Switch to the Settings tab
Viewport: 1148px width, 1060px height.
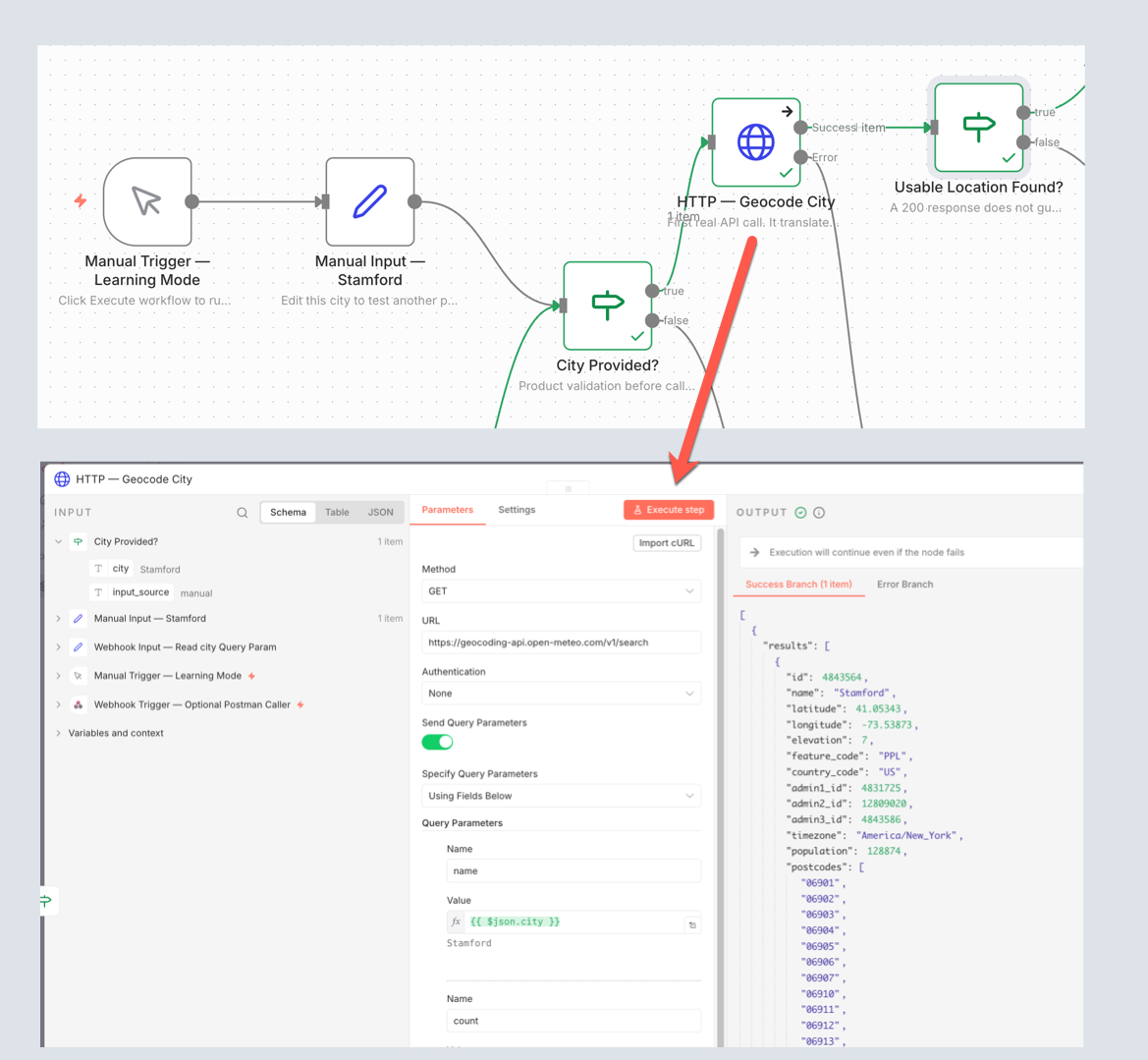tap(517, 510)
